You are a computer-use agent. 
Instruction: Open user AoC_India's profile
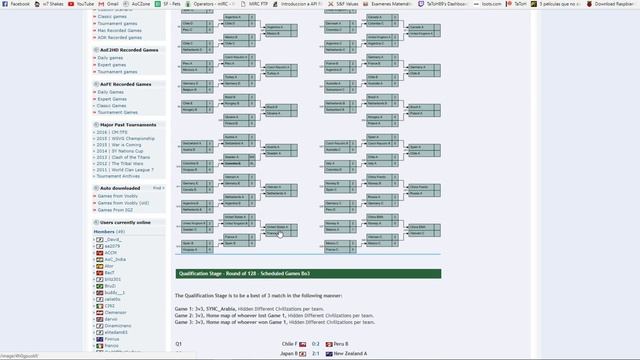(115, 260)
